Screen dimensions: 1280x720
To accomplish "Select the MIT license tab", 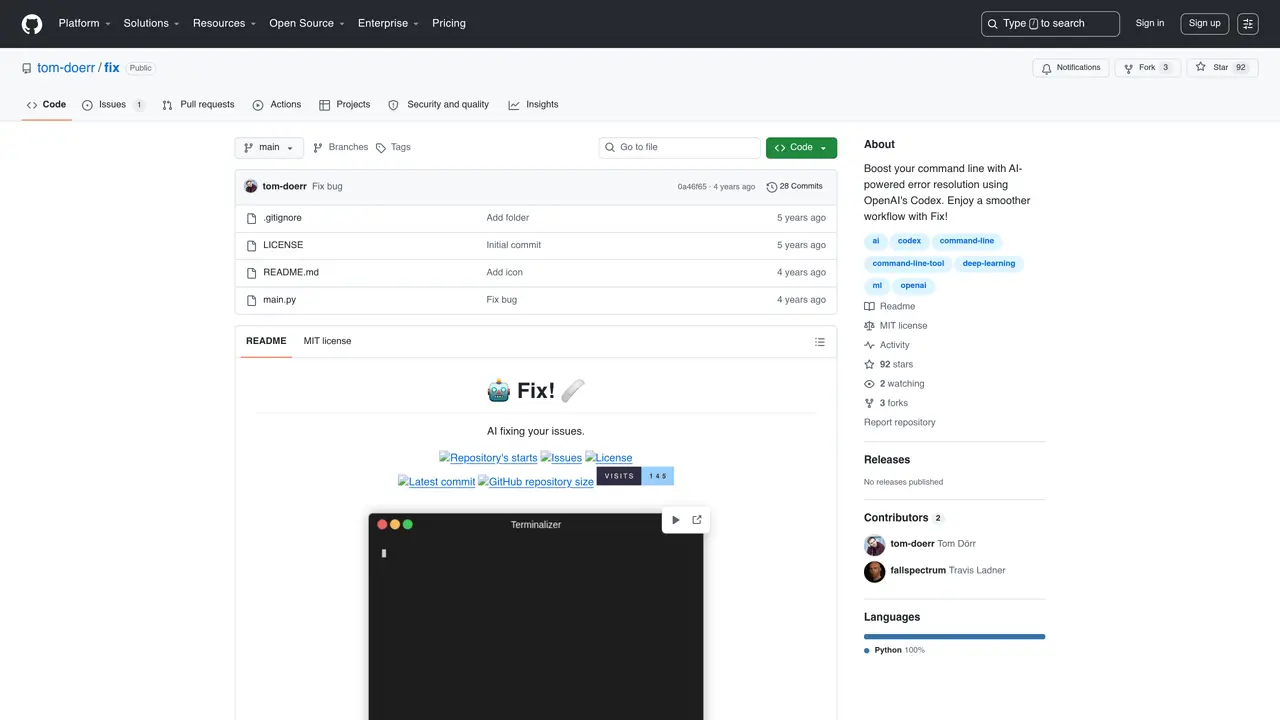I will 327,341.
